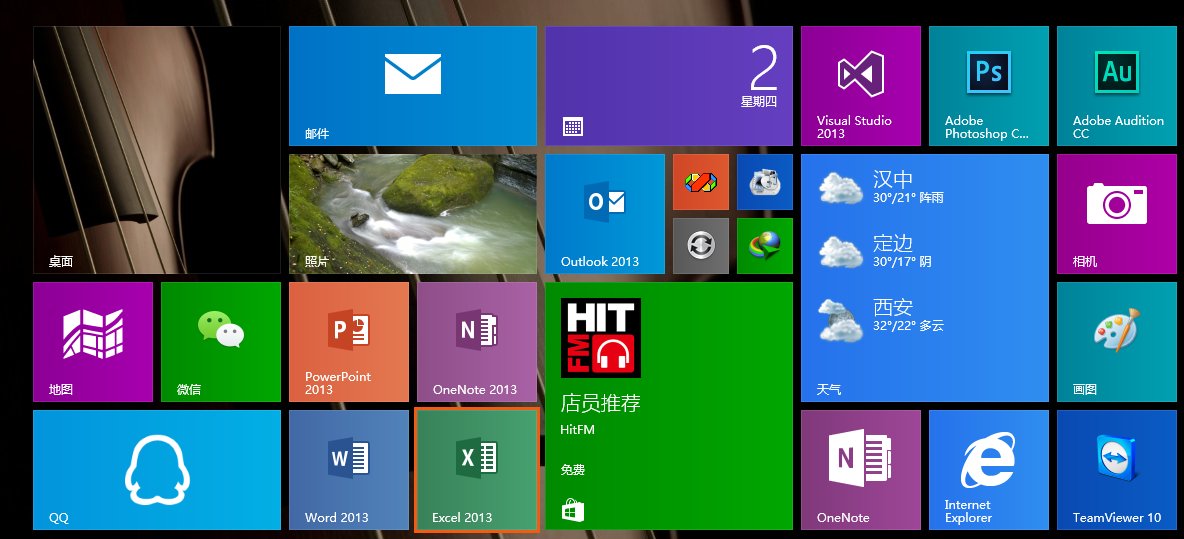Image resolution: width=1184 pixels, height=539 pixels.
Task: Launch Outlook 2013
Action: 605,214
